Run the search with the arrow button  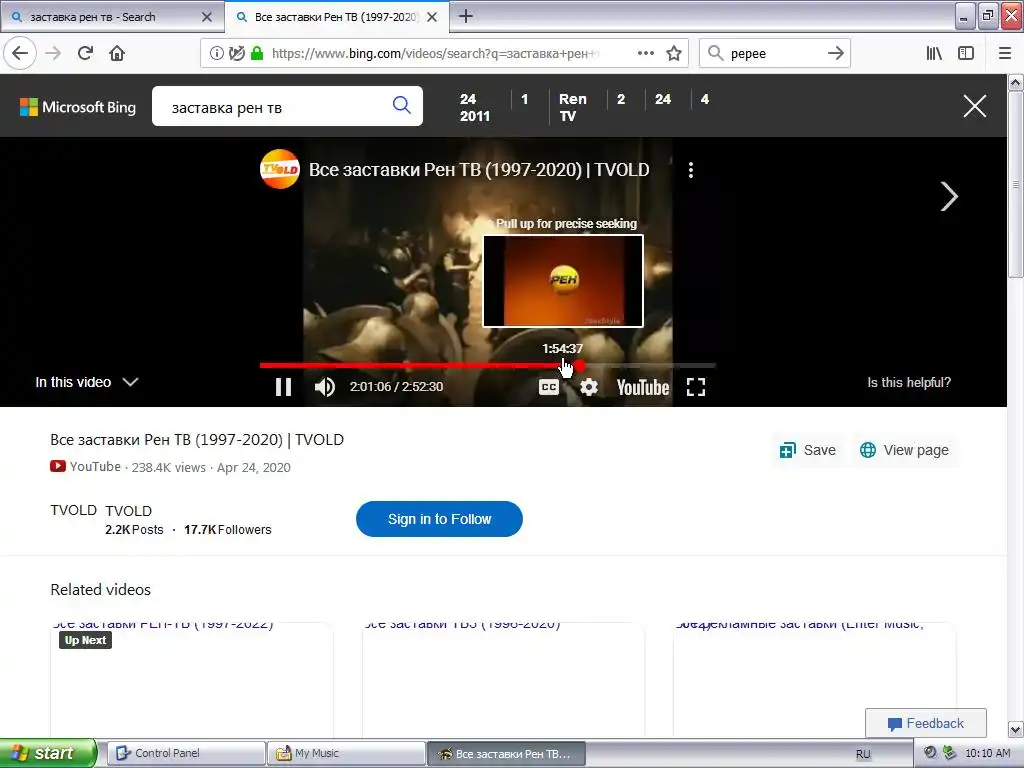[x=835, y=54]
